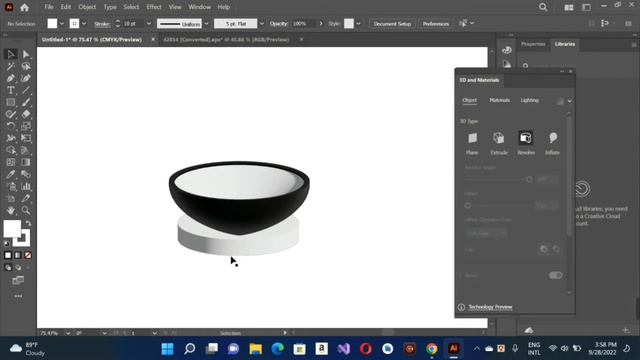
Task: Select the Scale tool
Action: [26, 126]
